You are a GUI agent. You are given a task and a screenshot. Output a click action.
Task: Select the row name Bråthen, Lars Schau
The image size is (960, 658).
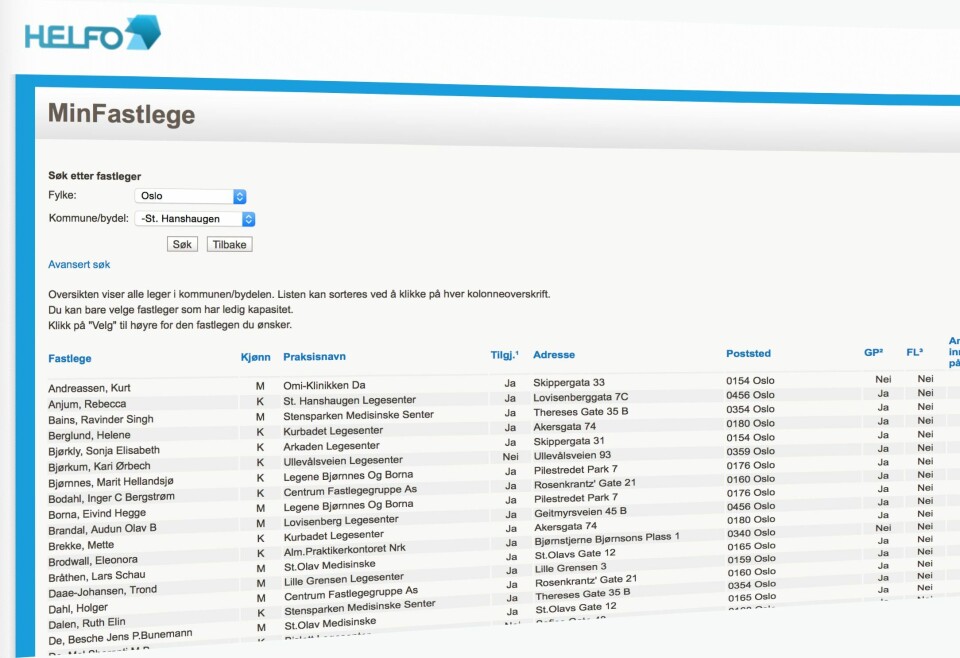pos(97,576)
